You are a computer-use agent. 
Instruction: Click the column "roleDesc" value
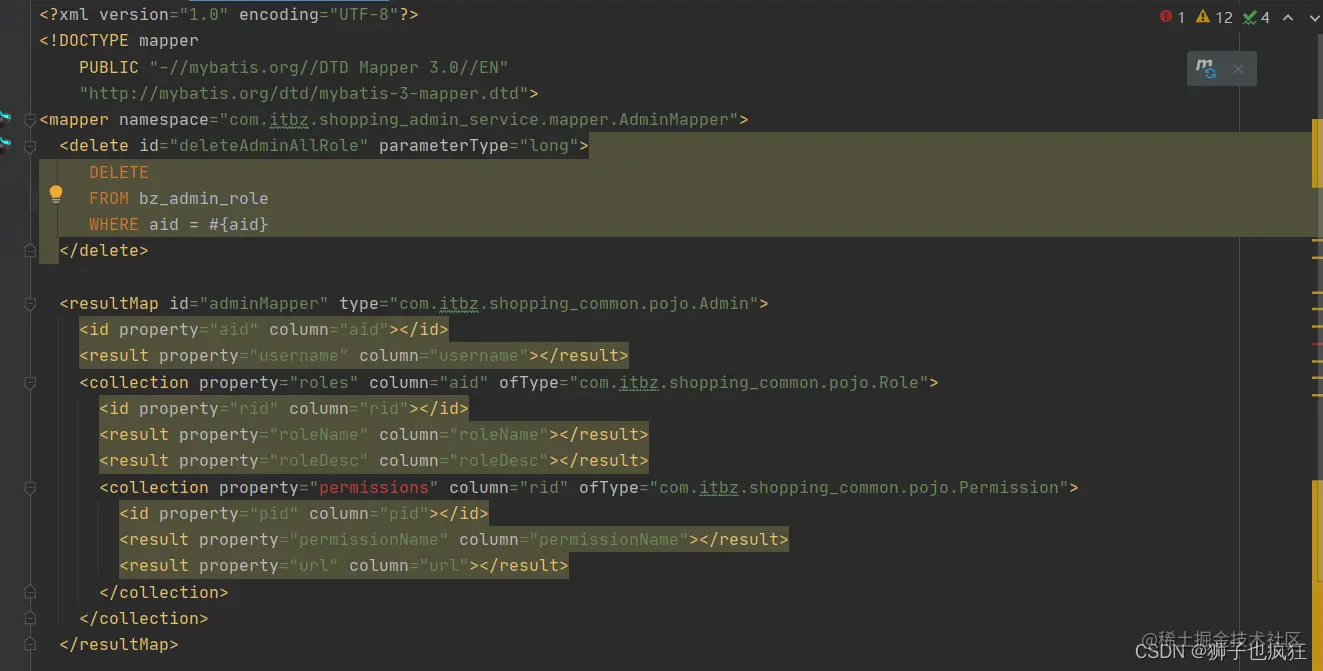pyautogui.click(x=499, y=461)
